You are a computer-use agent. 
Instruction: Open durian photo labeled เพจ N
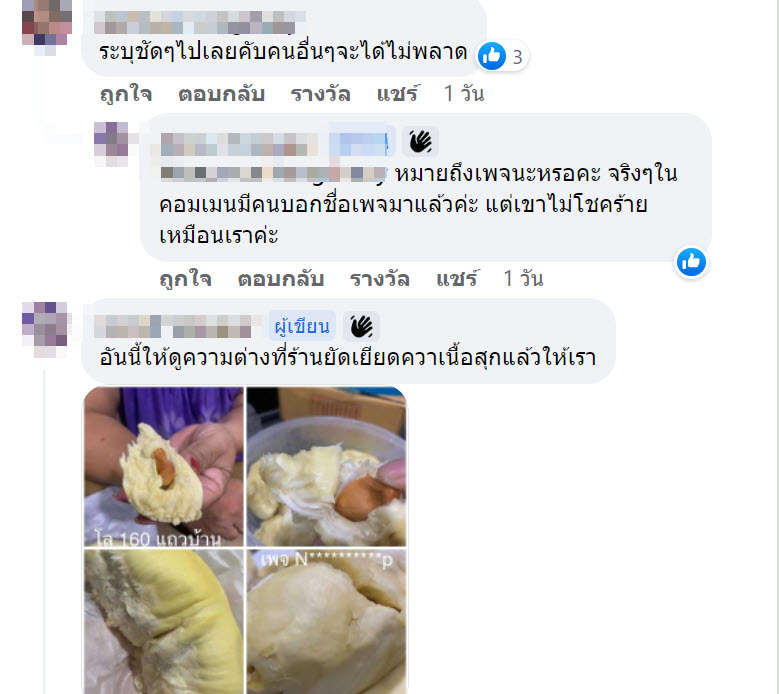pos(327,621)
